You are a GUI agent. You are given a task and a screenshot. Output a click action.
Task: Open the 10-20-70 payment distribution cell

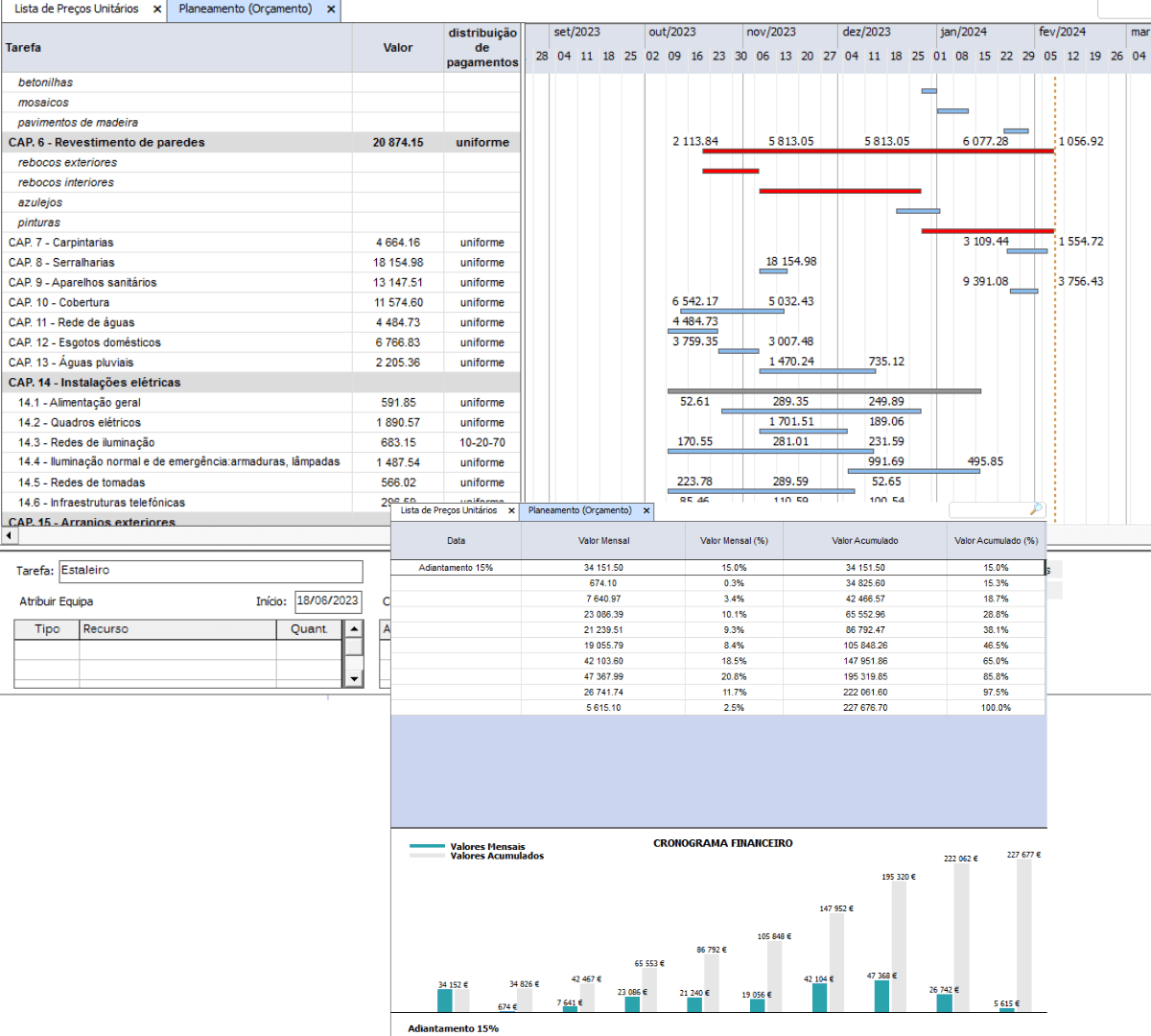tap(482, 442)
